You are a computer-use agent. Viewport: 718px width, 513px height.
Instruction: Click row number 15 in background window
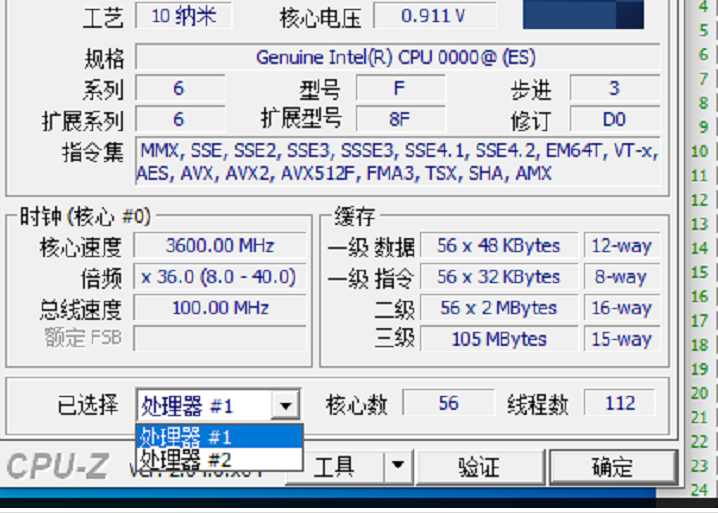click(x=699, y=272)
